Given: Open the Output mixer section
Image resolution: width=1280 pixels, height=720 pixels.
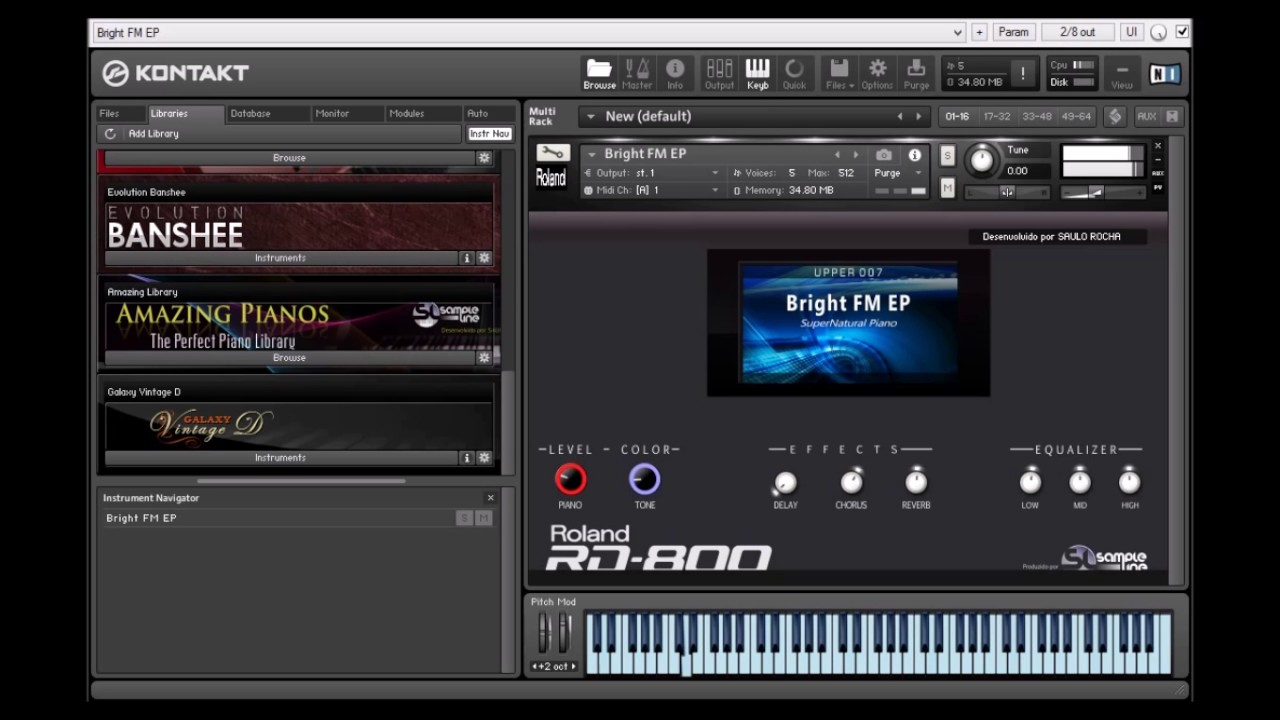Looking at the screenshot, I should click(719, 73).
